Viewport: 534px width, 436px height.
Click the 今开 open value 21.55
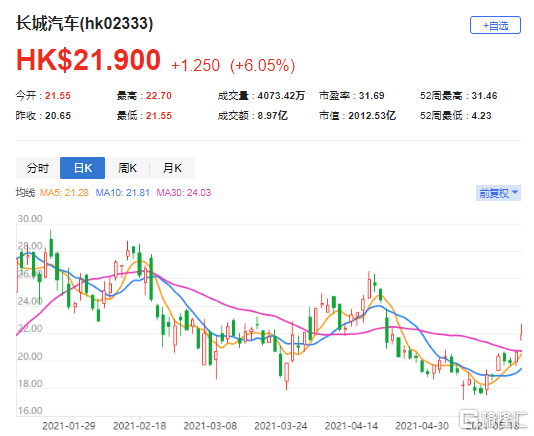click(x=58, y=96)
